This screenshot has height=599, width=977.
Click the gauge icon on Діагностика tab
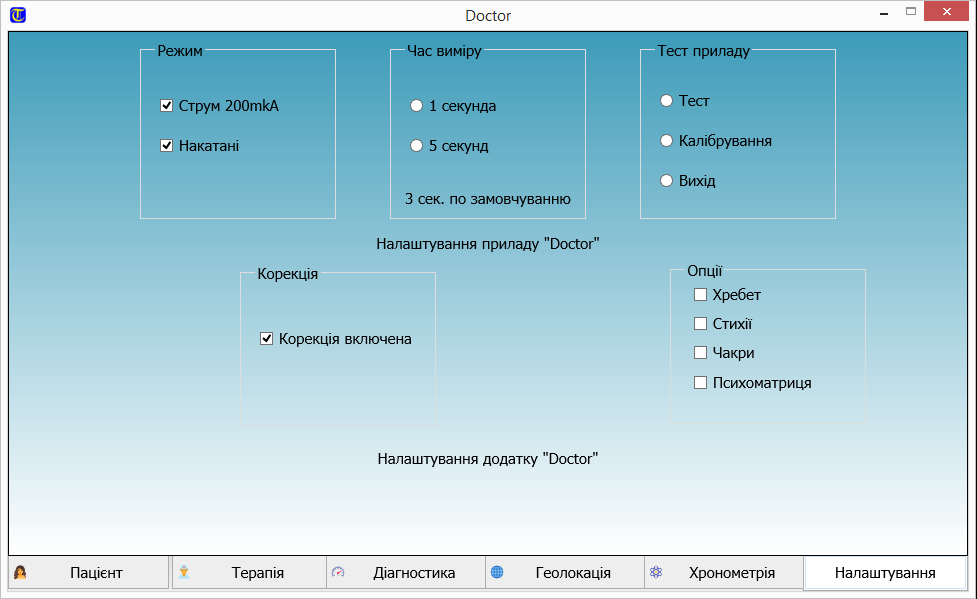[x=338, y=573]
